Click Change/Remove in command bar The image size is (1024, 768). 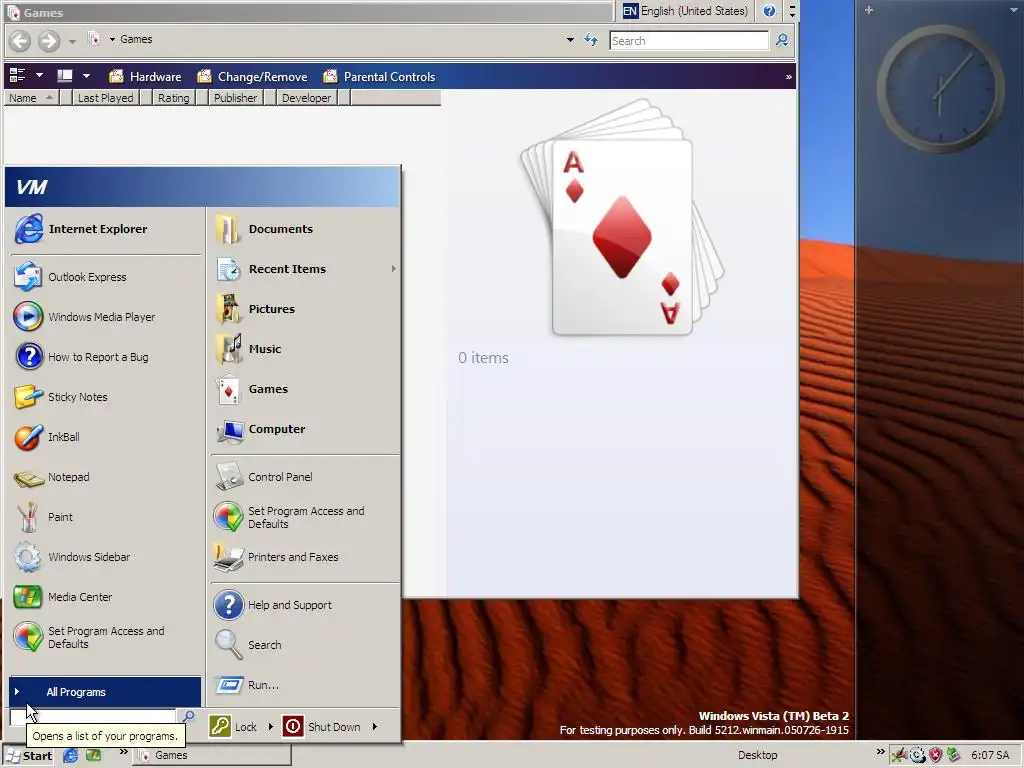point(252,76)
